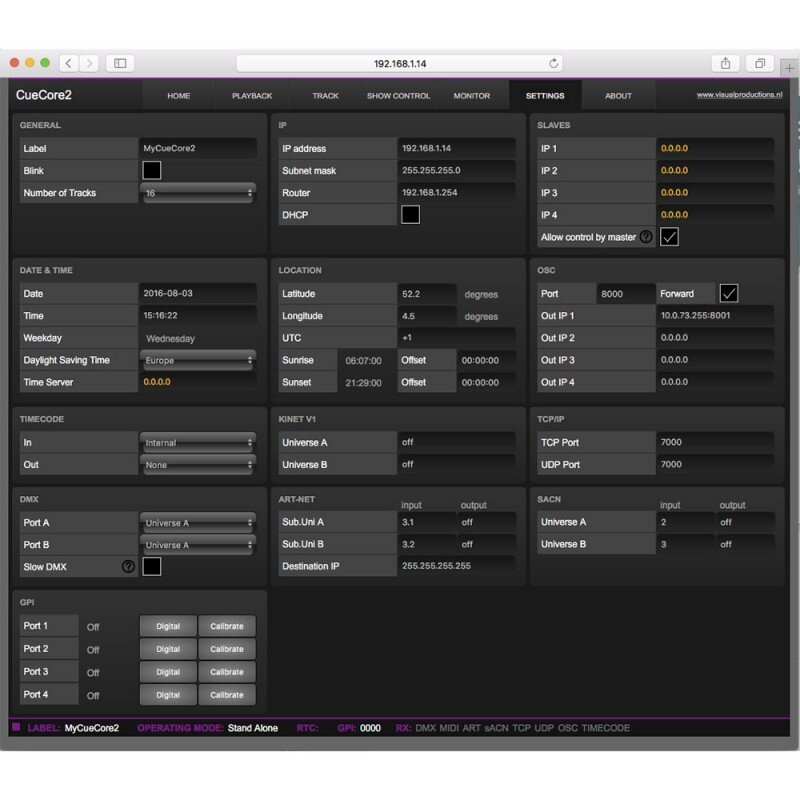
Task: Enable the Blink checkbox
Action: click(152, 170)
